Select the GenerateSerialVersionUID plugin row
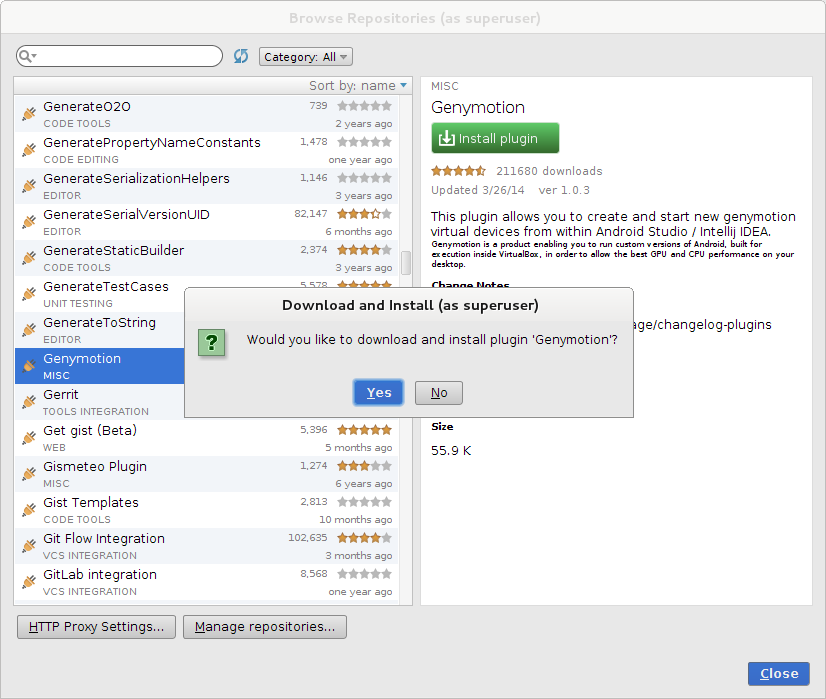Viewport: 826px width, 699px height. click(x=206, y=222)
